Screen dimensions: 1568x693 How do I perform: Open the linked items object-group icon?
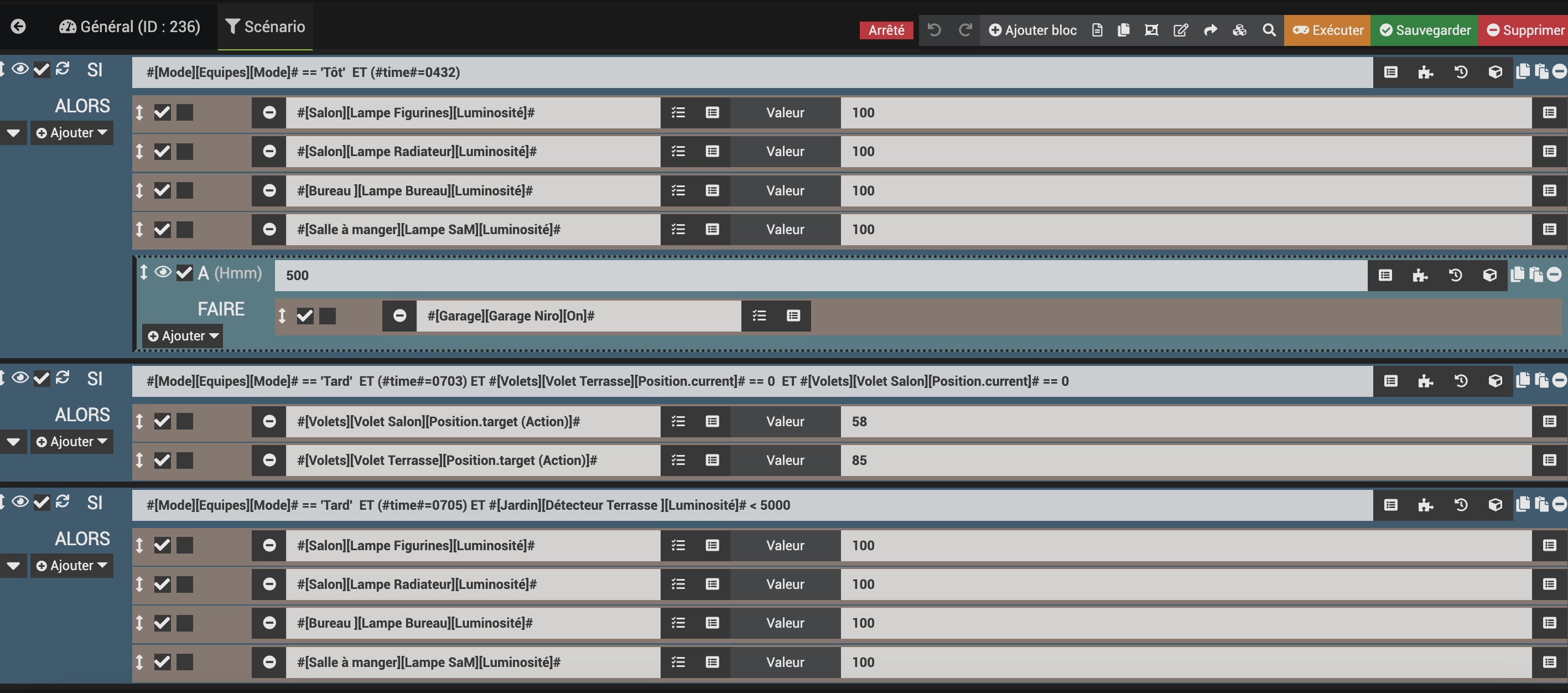click(x=1151, y=30)
